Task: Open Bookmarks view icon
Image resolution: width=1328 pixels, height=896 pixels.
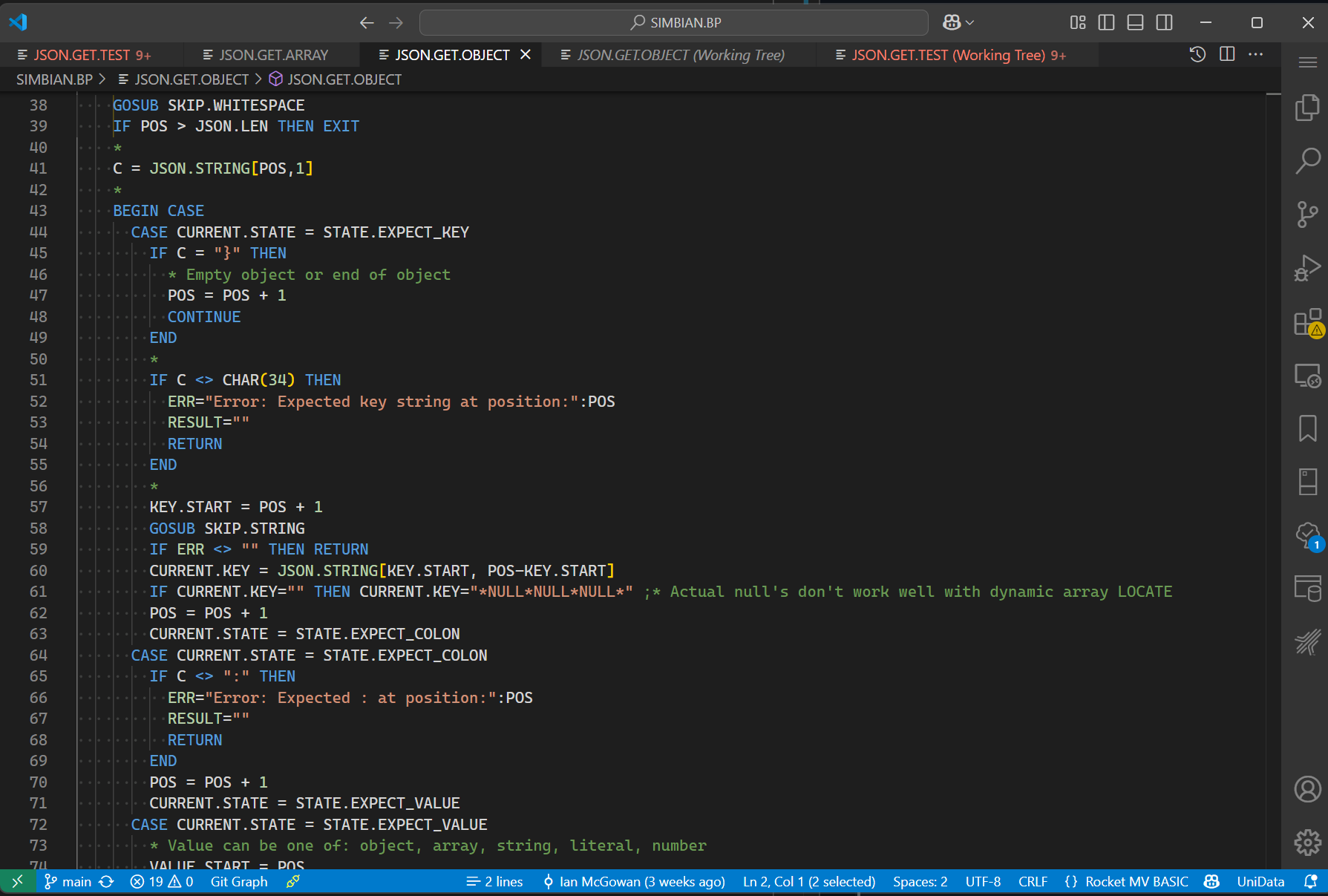Action: [x=1307, y=428]
